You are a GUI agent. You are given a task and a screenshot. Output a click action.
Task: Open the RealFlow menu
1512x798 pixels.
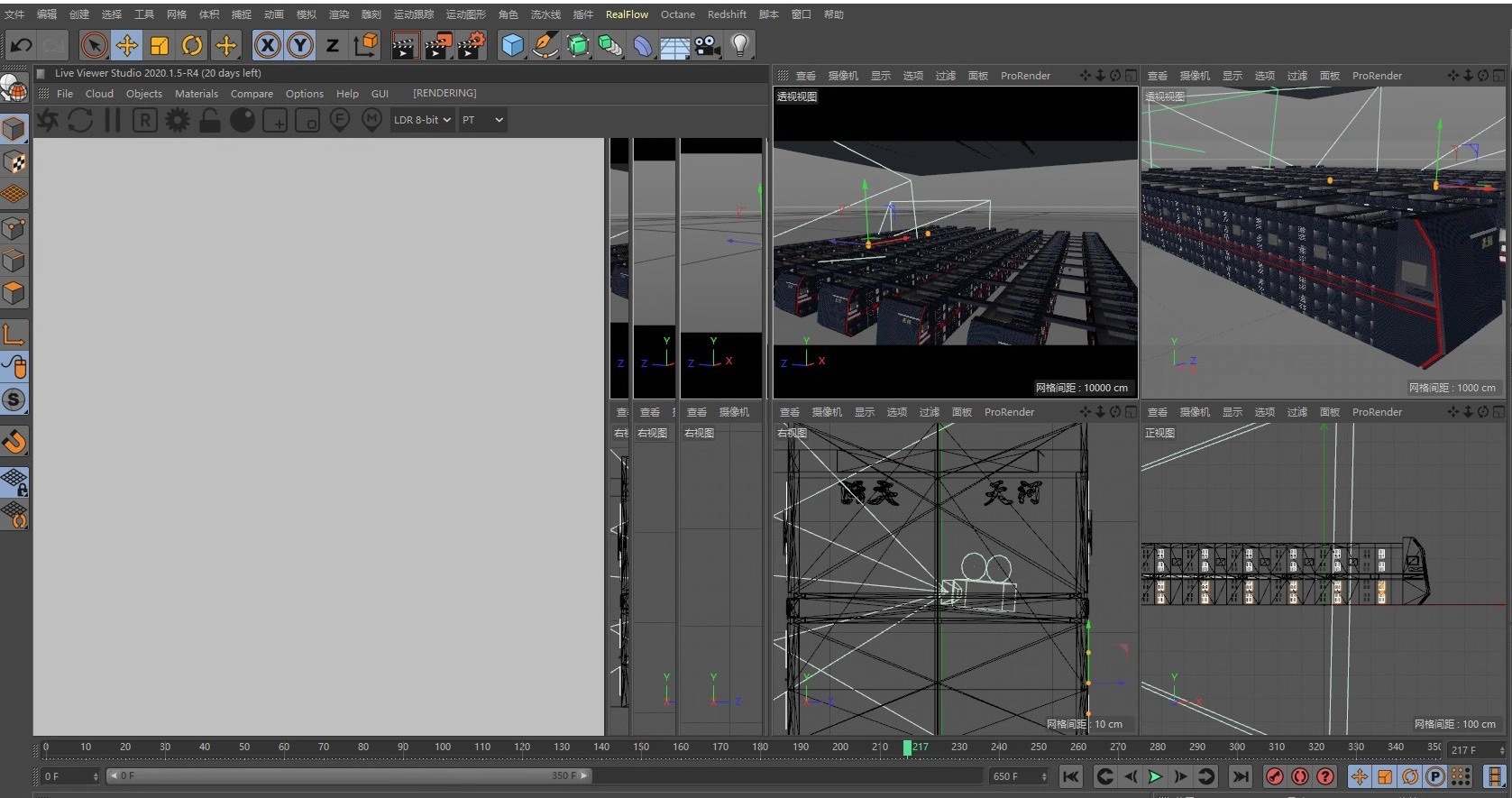[x=627, y=14]
